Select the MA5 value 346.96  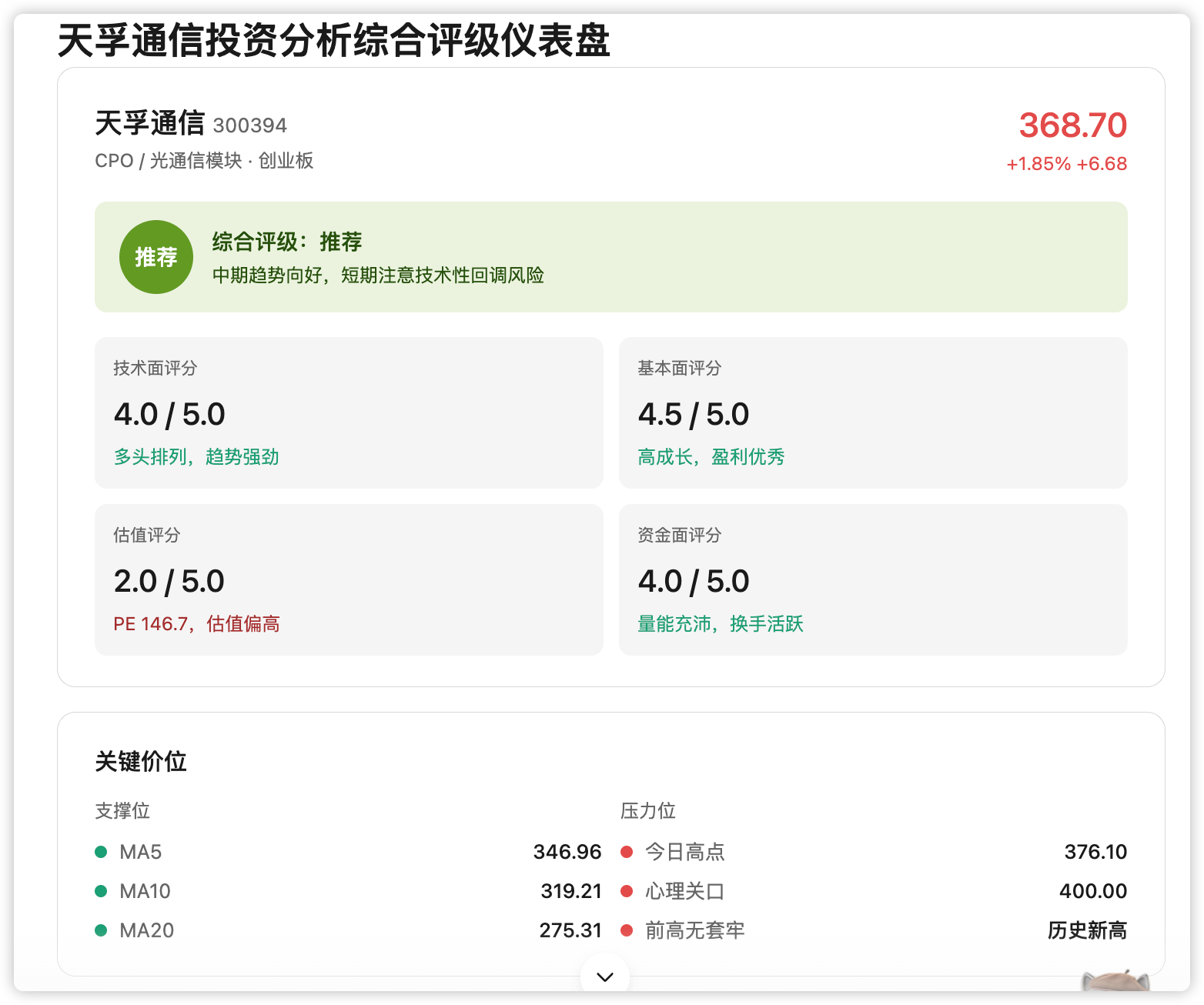pos(567,852)
